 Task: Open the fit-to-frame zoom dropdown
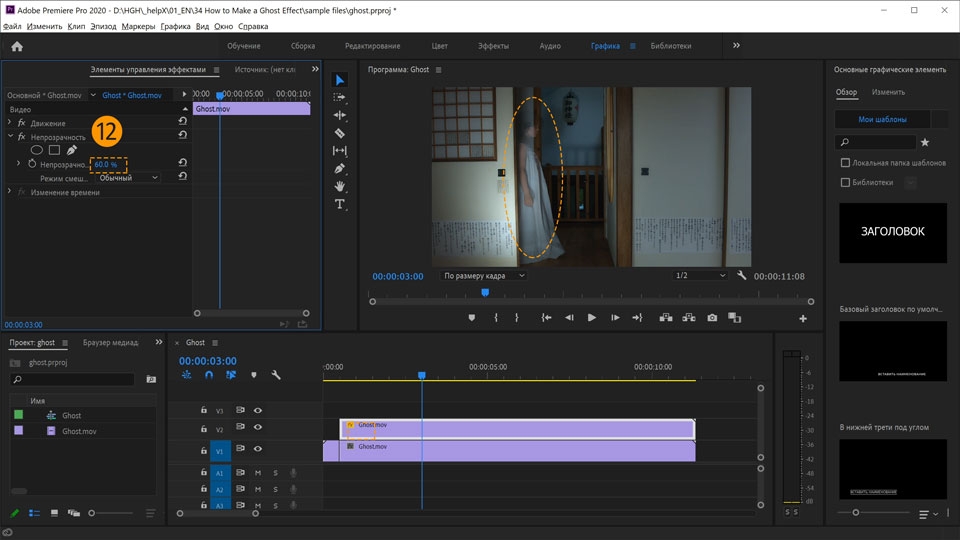(x=483, y=276)
